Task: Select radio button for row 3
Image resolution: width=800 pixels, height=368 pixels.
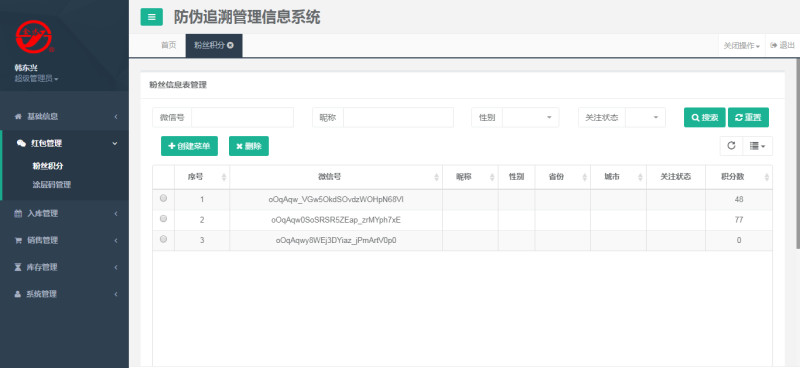Action: [163, 239]
